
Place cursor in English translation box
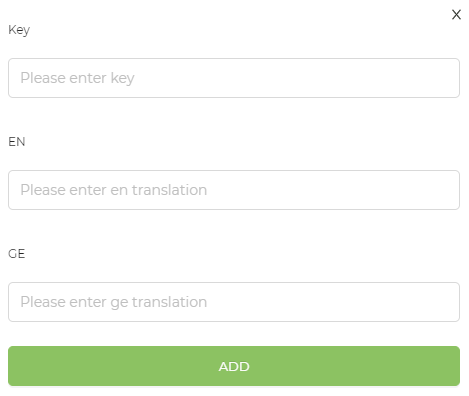point(234,190)
